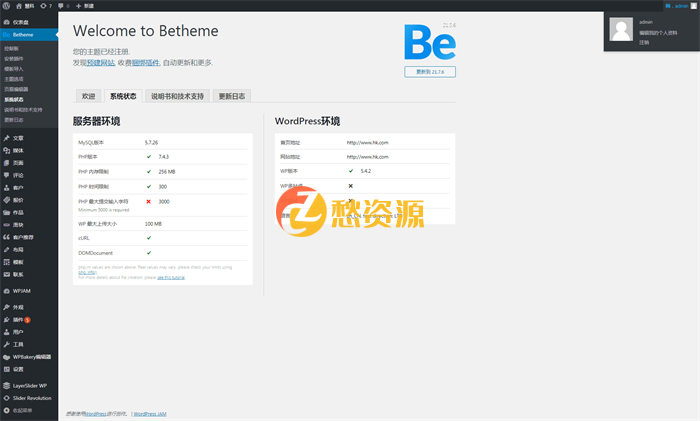700x421 pixels.
Task: Follow the 捆绑插件 link
Action: click(146, 63)
